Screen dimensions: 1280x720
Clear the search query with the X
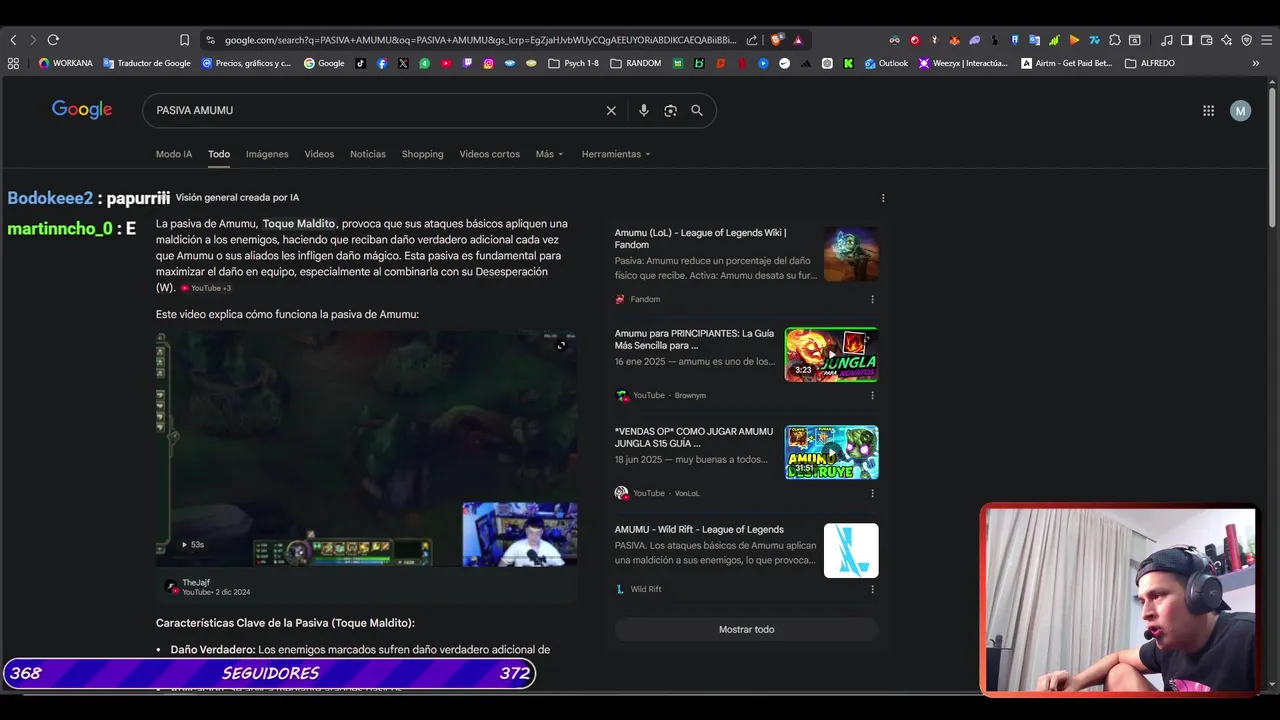[x=611, y=110]
